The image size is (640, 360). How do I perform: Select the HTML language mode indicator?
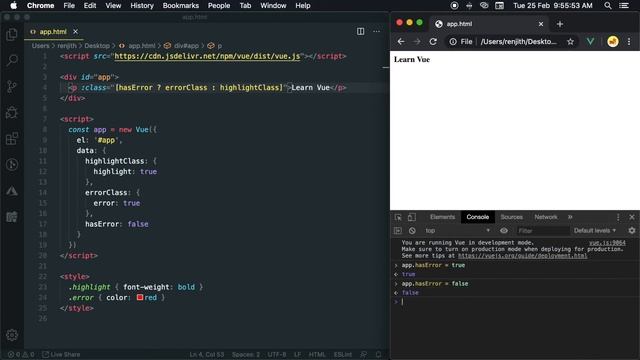coord(317,355)
